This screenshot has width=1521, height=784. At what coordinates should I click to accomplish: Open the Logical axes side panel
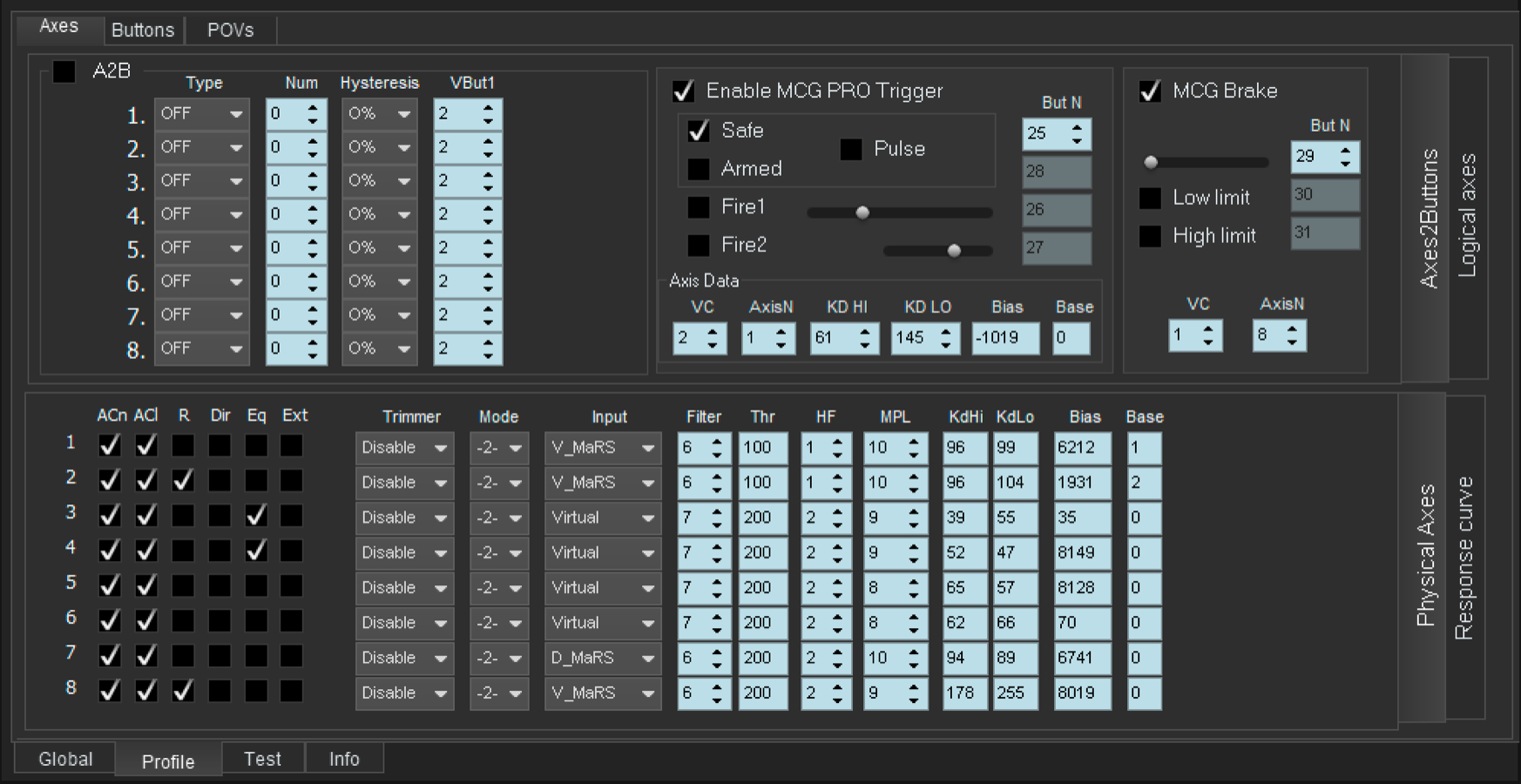1468,216
